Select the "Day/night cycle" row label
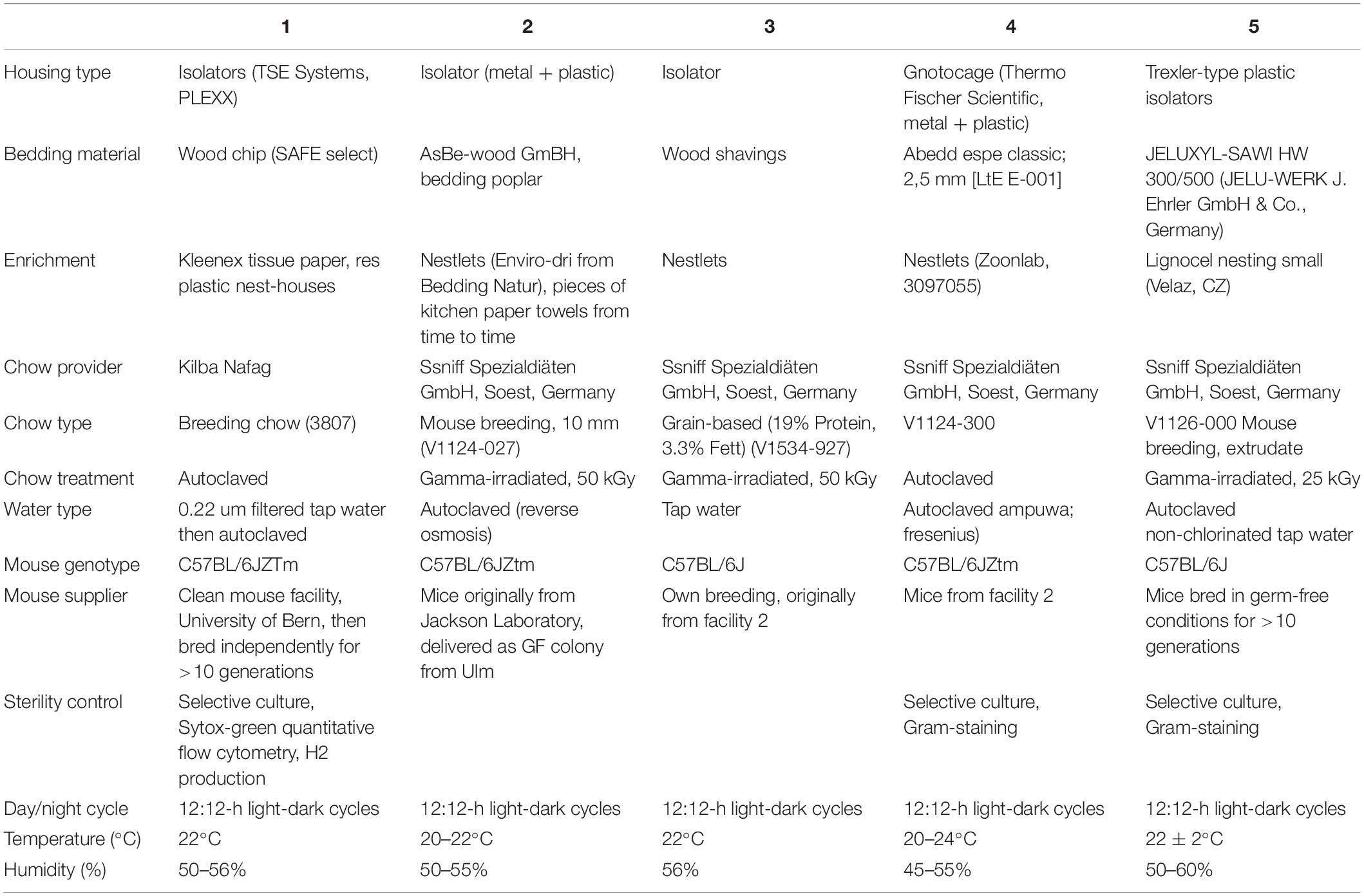Image resolution: width=1364 pixels, height=896 pixels. [x=66, y=809]
